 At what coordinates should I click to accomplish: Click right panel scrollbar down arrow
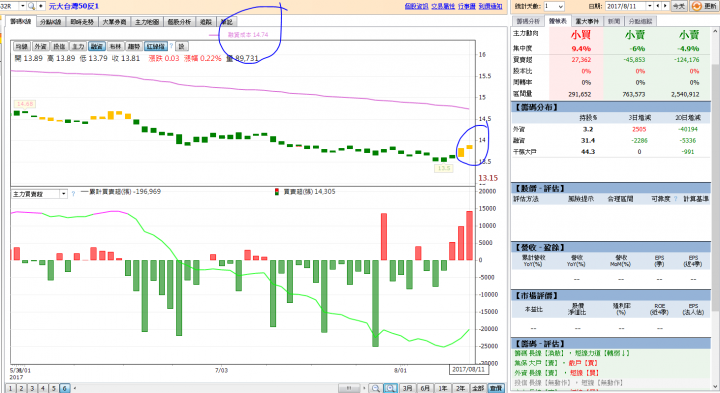point(715,387)
